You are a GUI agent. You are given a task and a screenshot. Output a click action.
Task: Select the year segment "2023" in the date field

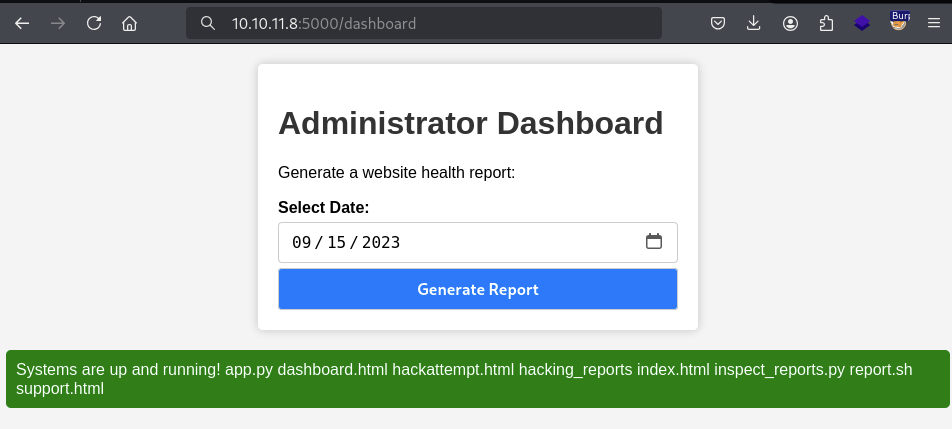381,242
